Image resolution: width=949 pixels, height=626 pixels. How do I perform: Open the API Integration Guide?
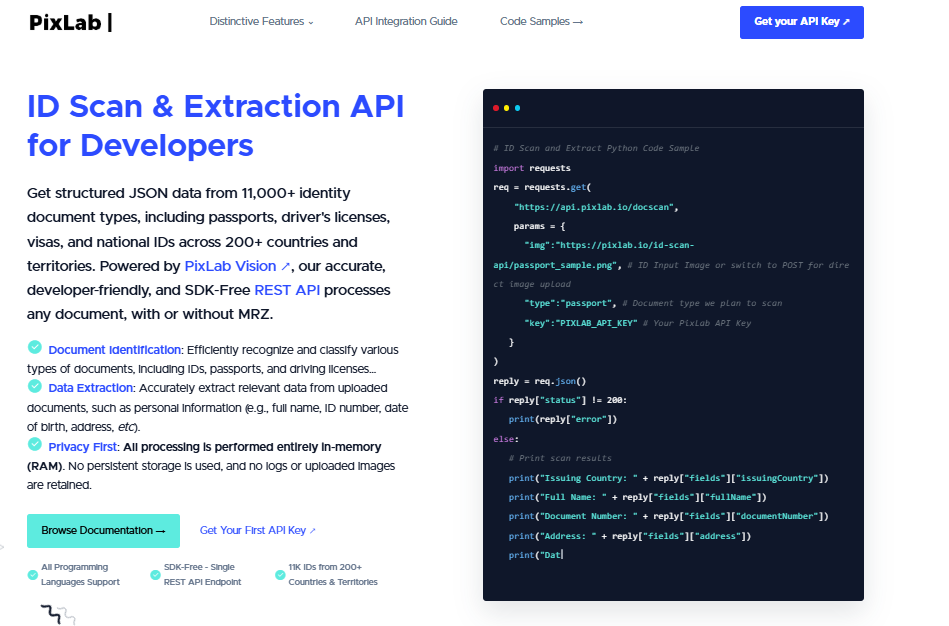[406, 21]
